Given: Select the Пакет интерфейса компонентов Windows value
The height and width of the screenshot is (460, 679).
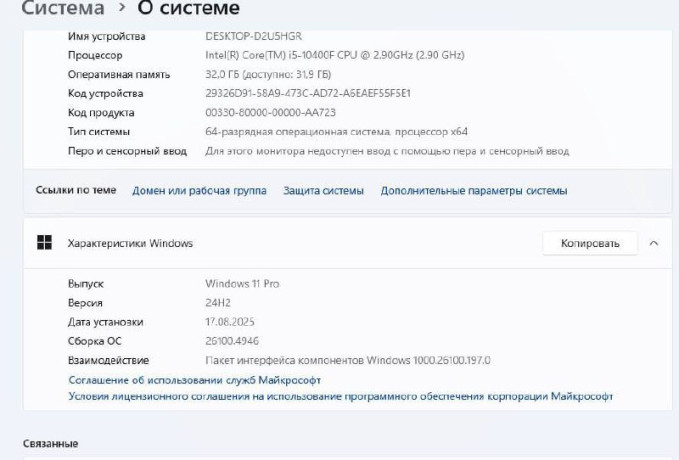Looking at the screenshot, I should coord(348,360).
